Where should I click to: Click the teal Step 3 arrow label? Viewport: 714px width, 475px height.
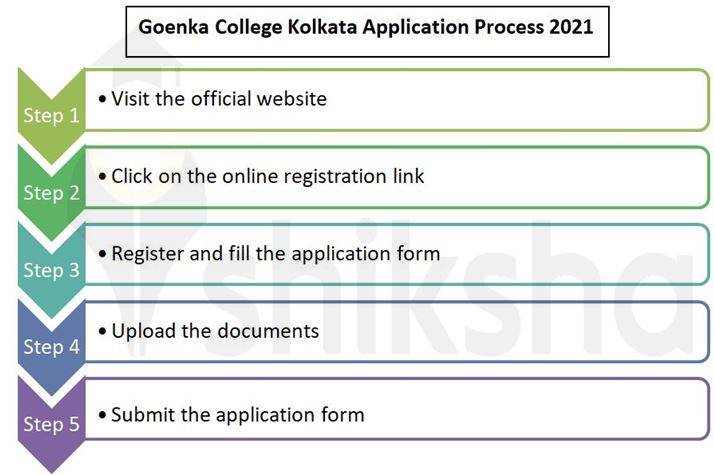[x=51, y=270]
